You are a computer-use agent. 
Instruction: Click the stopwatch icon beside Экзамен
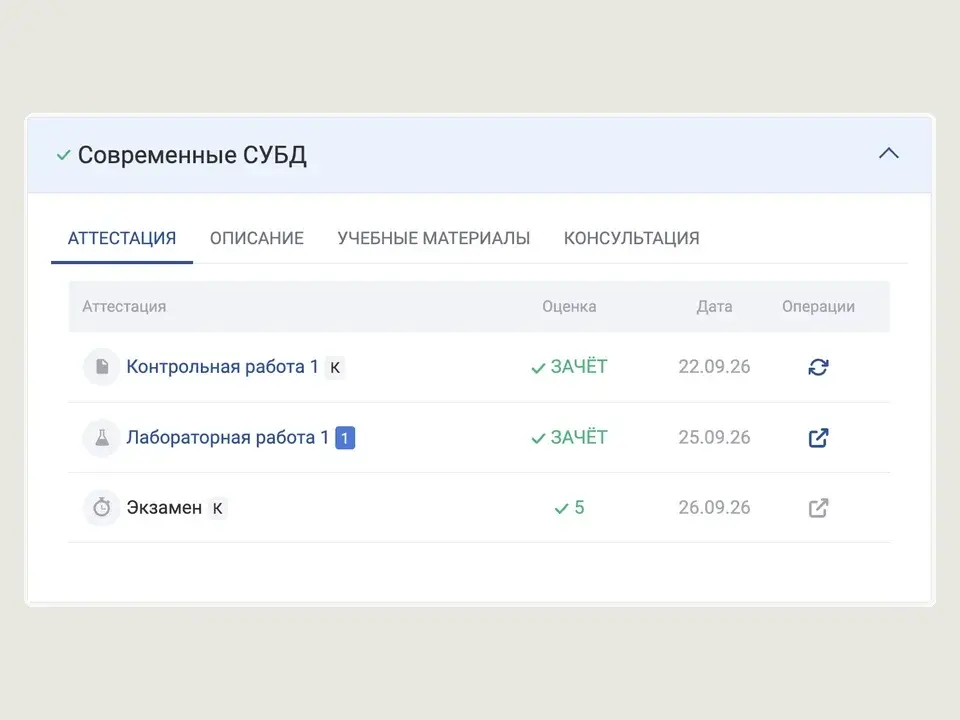[x=102, y=508]
